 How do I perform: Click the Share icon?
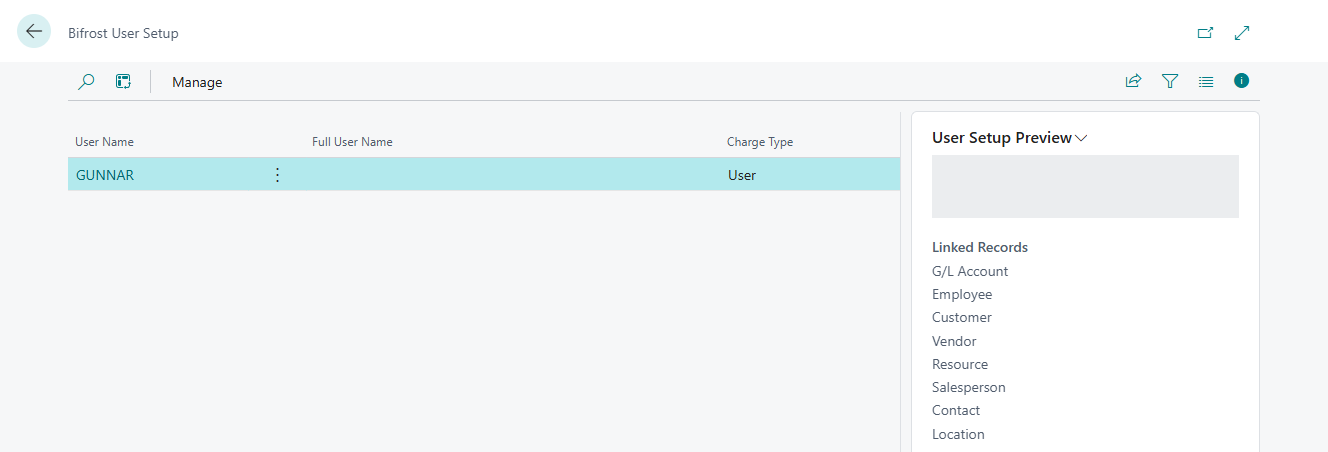tap(1133, 81)
